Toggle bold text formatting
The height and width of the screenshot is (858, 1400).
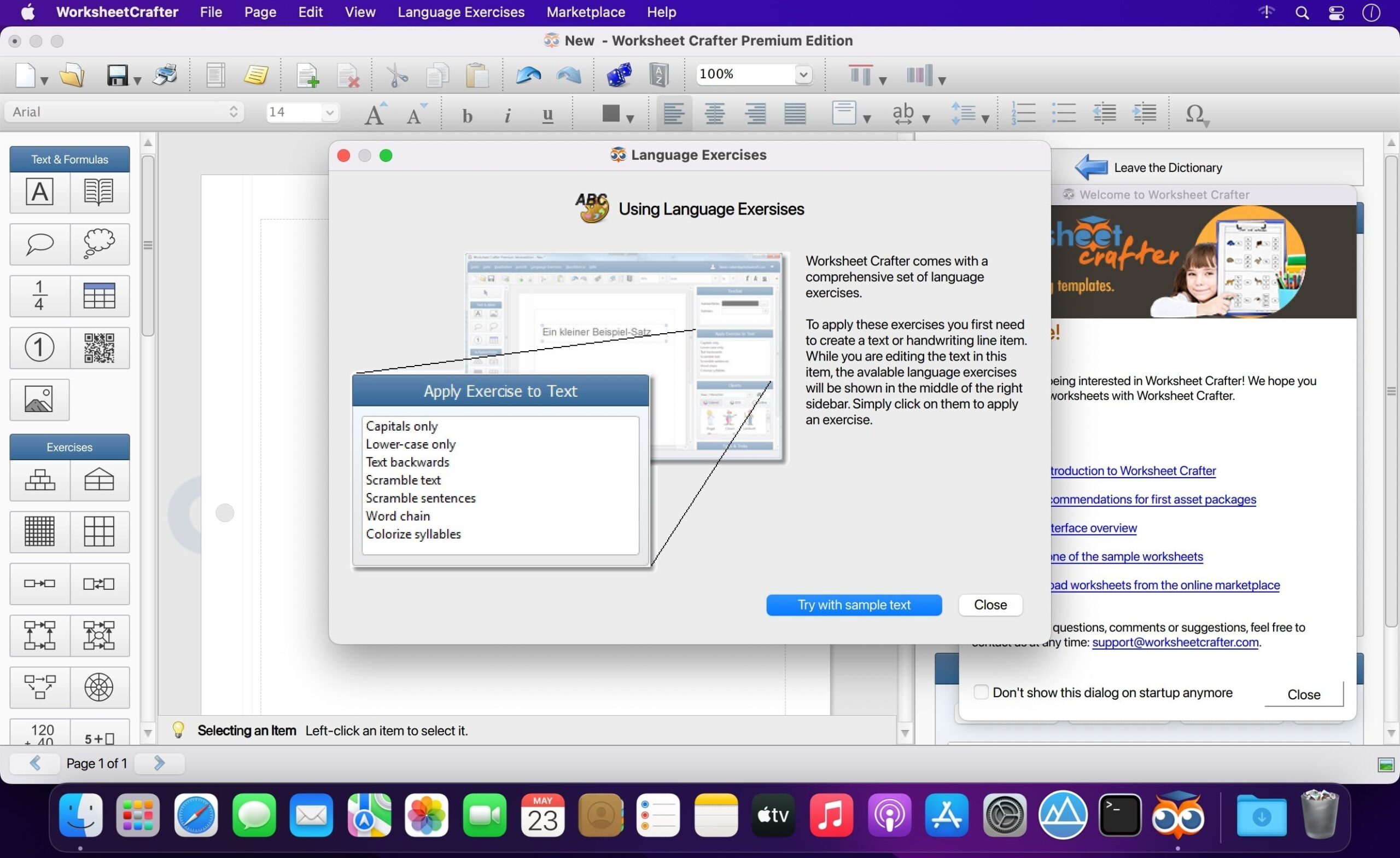click(x=467, y=115)
